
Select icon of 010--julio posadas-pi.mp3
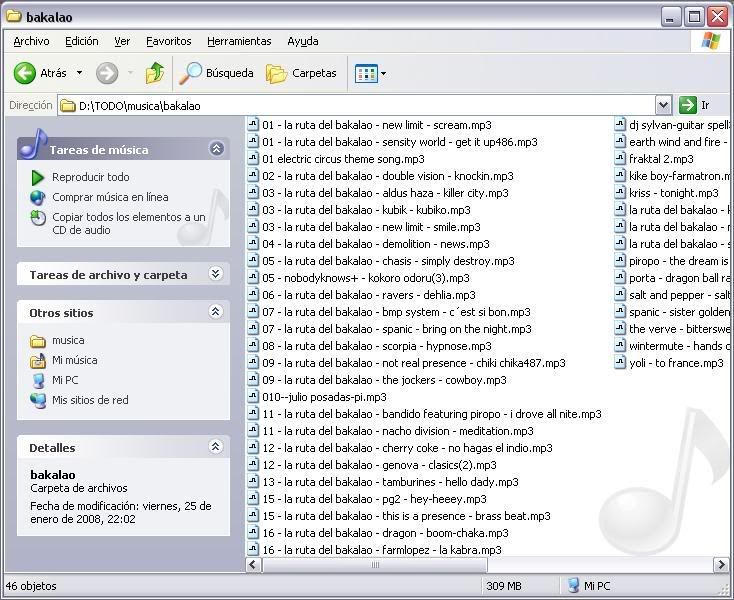pyautogui.click(x=253, y=396)
